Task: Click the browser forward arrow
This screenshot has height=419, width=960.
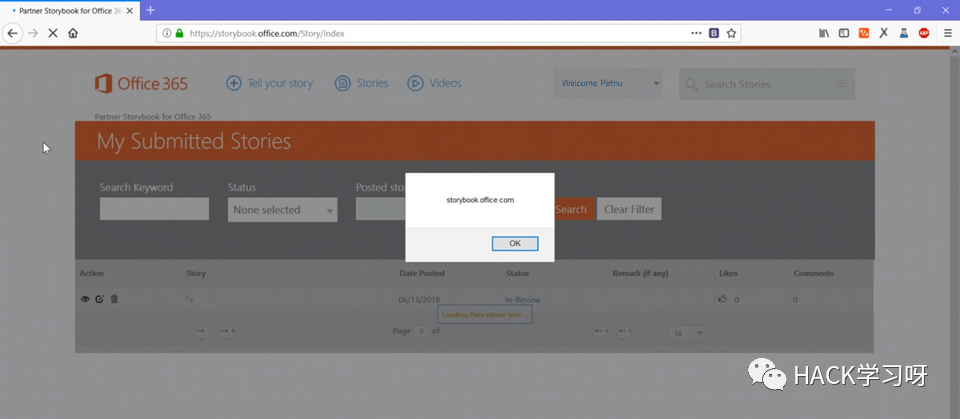Action: tap(33, 33)
